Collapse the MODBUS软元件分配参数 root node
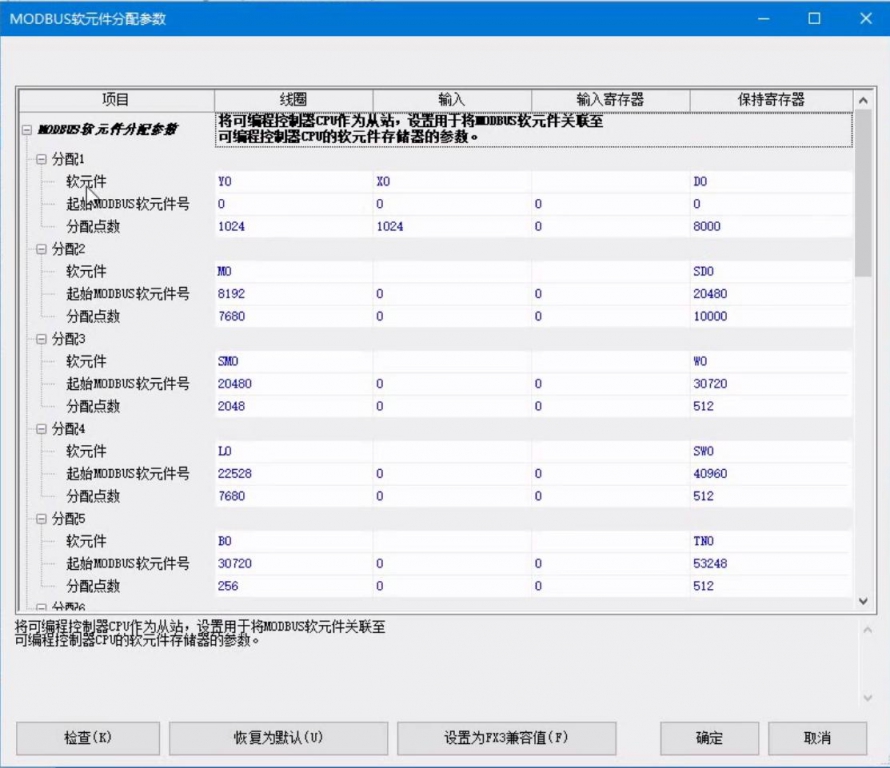The height and width of the screenshot is (768, 890). tap(27, 130)
